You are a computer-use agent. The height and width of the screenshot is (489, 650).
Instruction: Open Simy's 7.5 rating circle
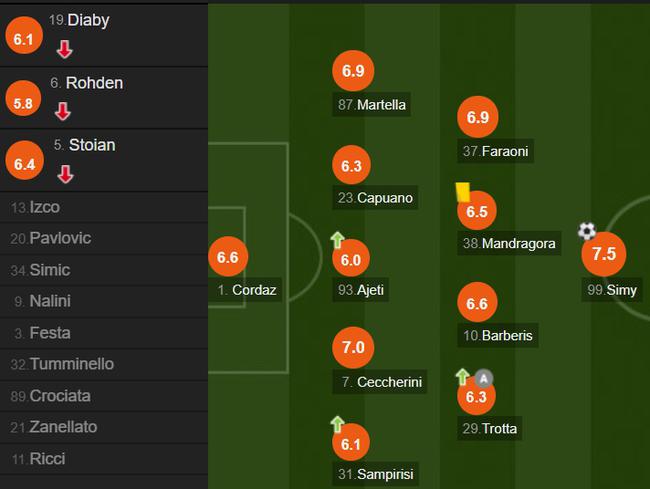click(604, 254)
